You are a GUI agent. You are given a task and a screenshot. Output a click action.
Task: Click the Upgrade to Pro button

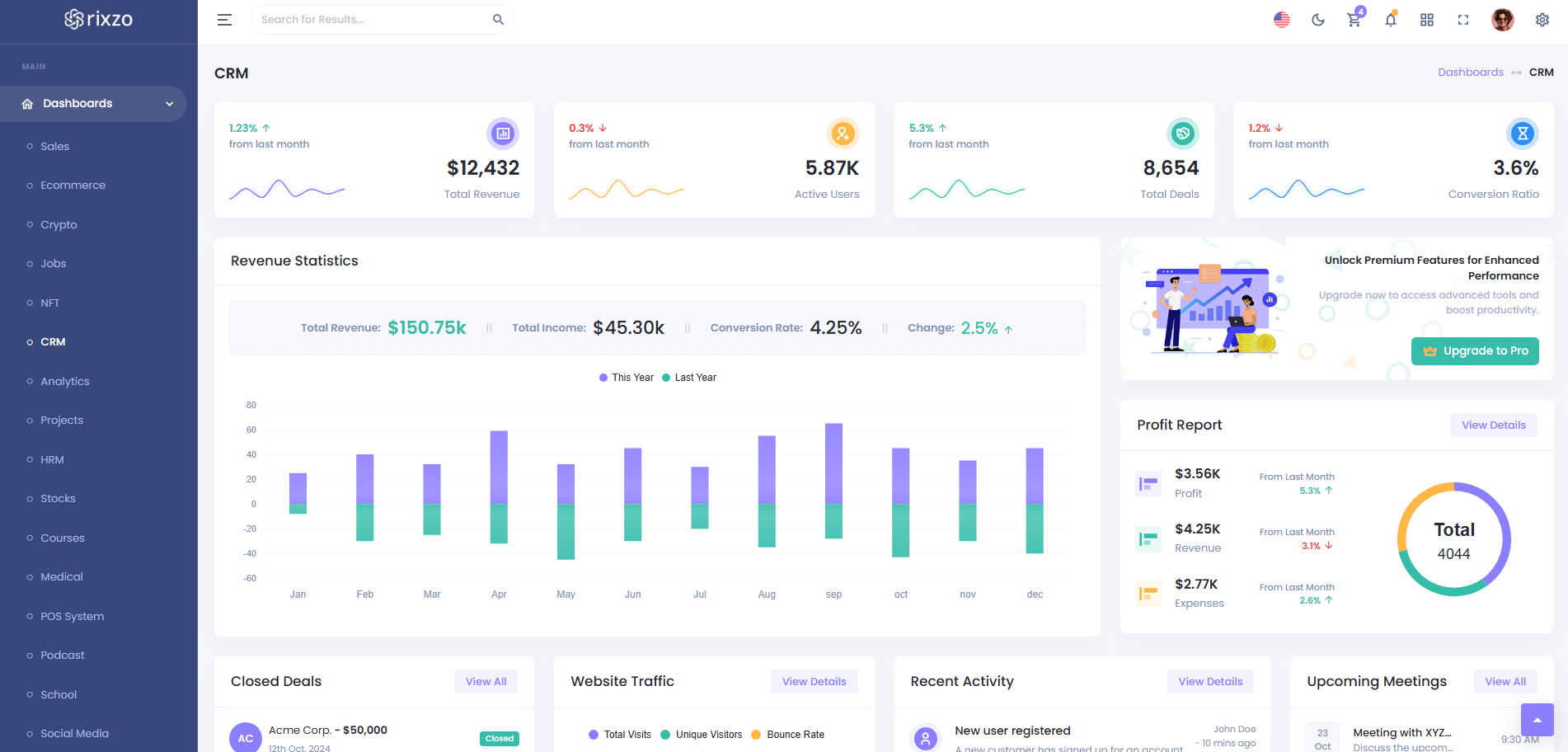[1475, 351]
